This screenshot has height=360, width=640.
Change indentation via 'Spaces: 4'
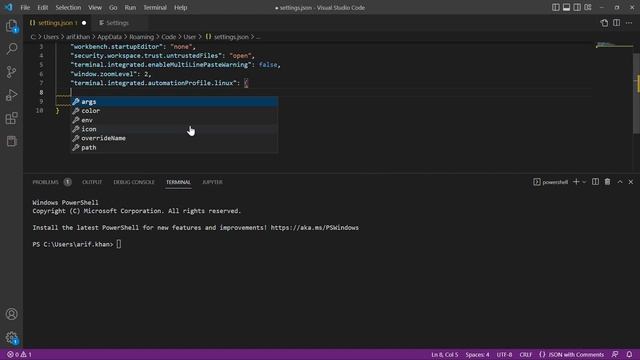[x=477, y=354]
